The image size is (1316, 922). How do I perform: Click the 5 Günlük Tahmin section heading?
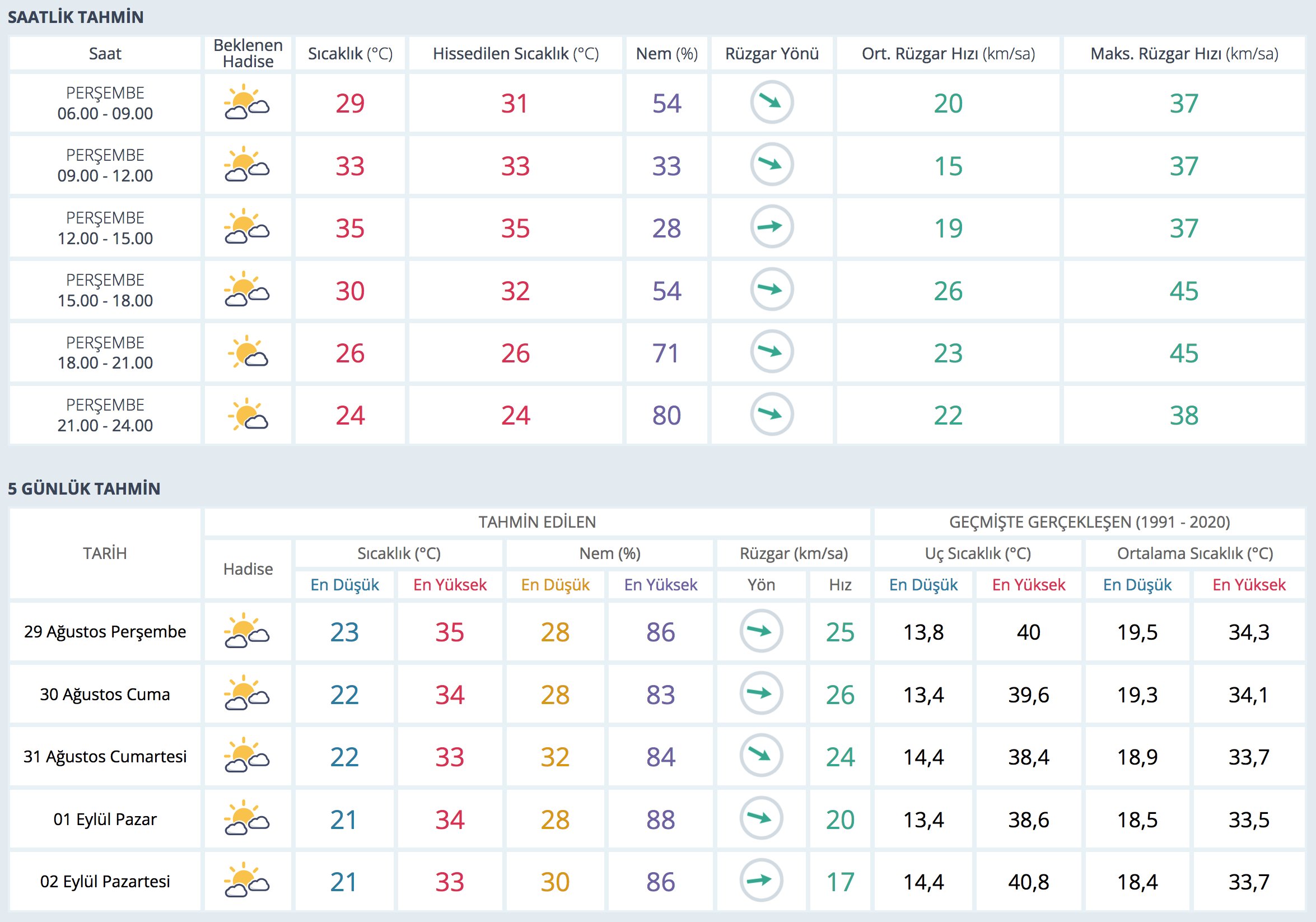[x=84, y=488]
